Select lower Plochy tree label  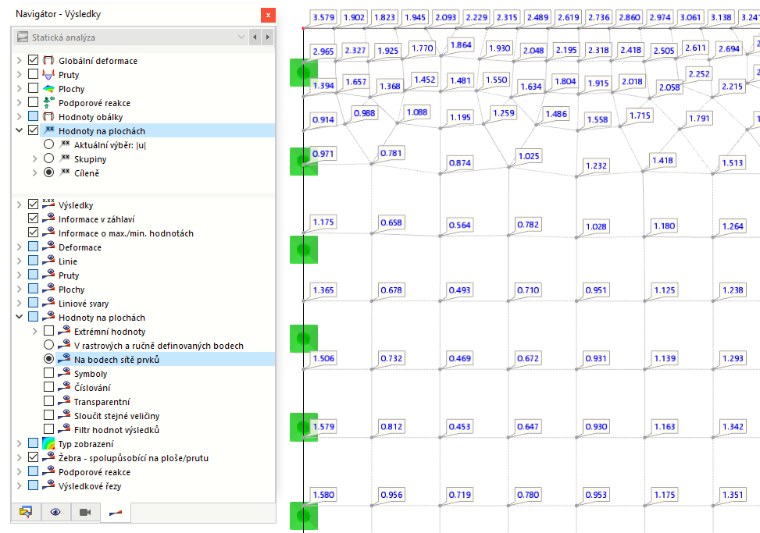[71, 289]
